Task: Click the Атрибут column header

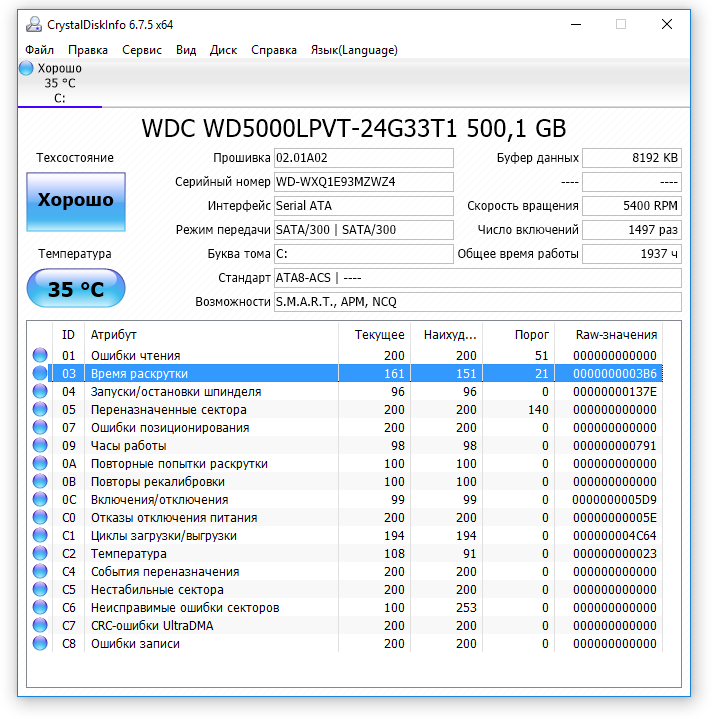Action: (x=211, y=335)
